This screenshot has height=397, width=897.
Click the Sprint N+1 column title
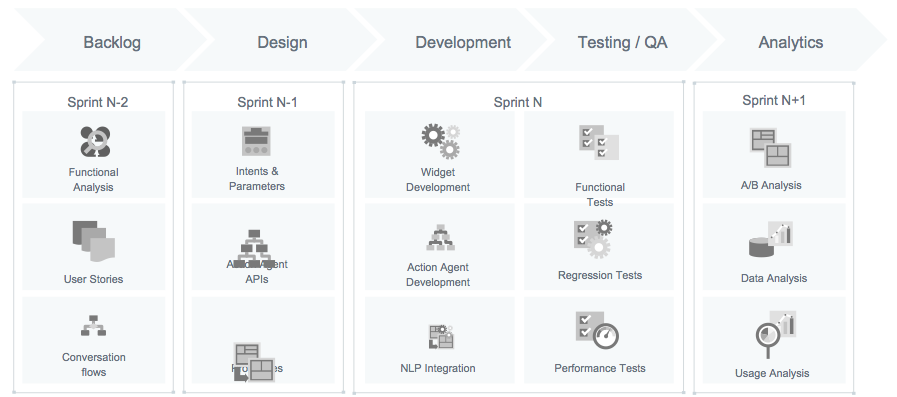pyautogui.click(x=773, y=100)
